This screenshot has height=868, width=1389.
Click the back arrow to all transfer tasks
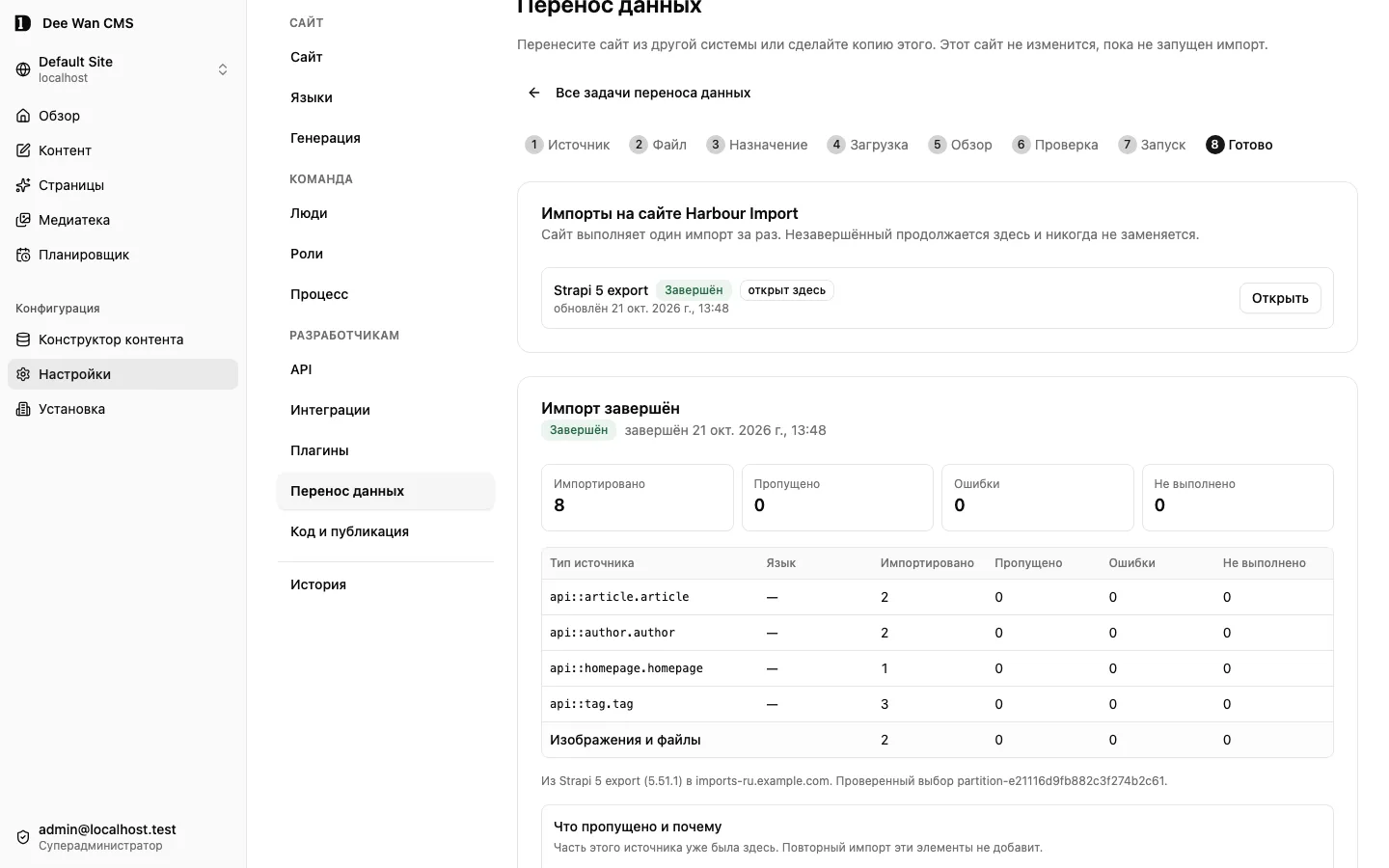click(533, 93)
